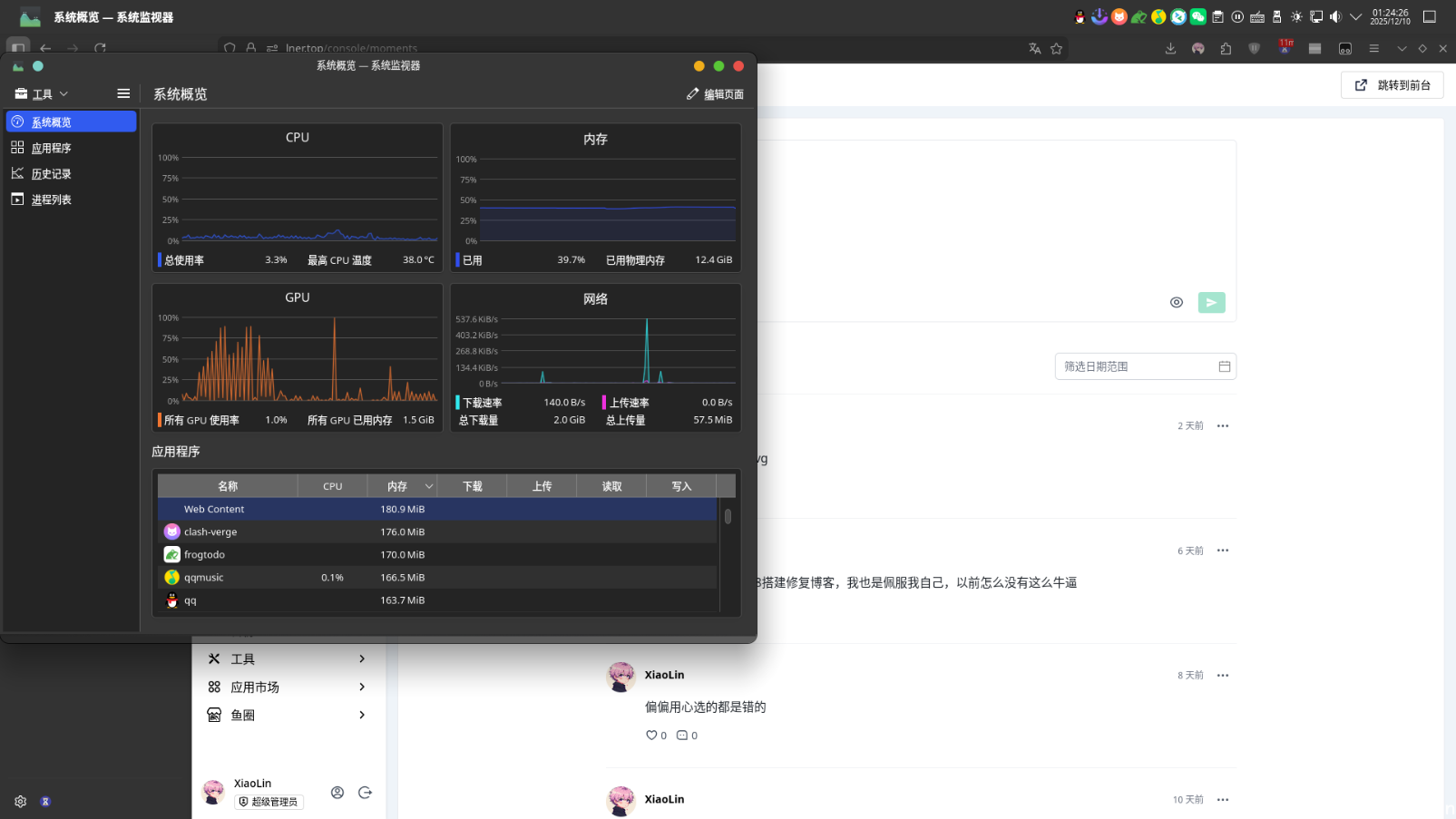Open the hamburger menu in System Monitor
Image resolution: width=1456 pixels, height=819 pixels.
pos(123,93)
